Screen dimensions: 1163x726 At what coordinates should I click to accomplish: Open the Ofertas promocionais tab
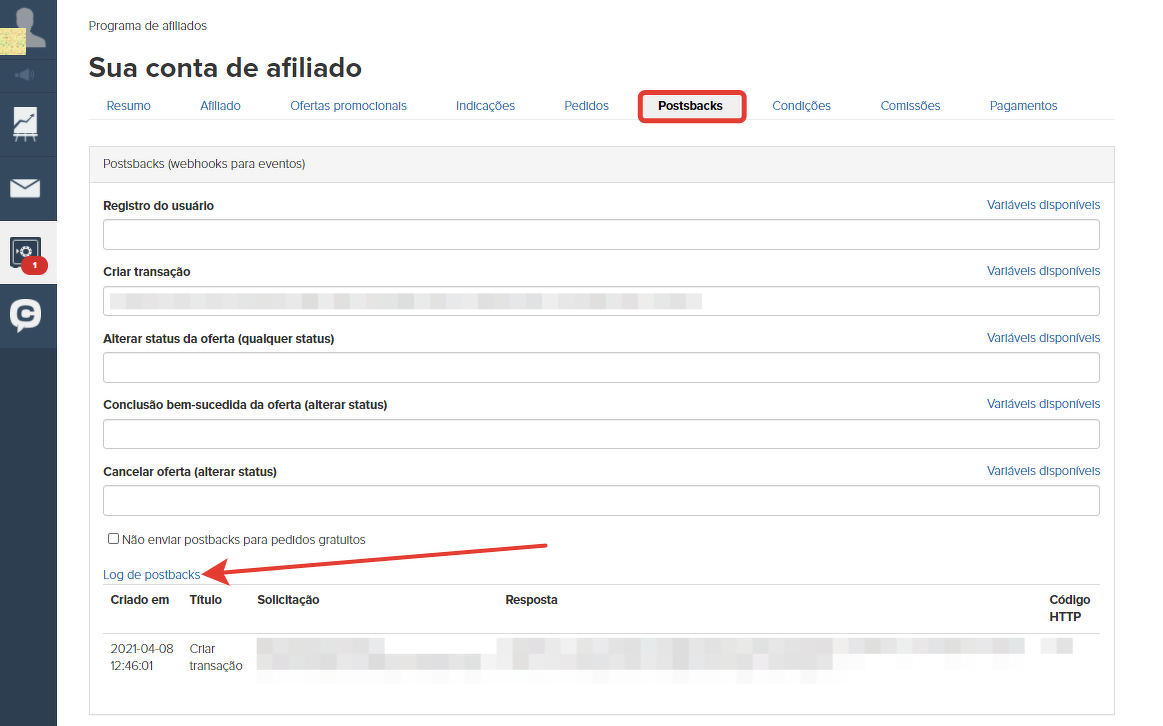coord(348,106)
